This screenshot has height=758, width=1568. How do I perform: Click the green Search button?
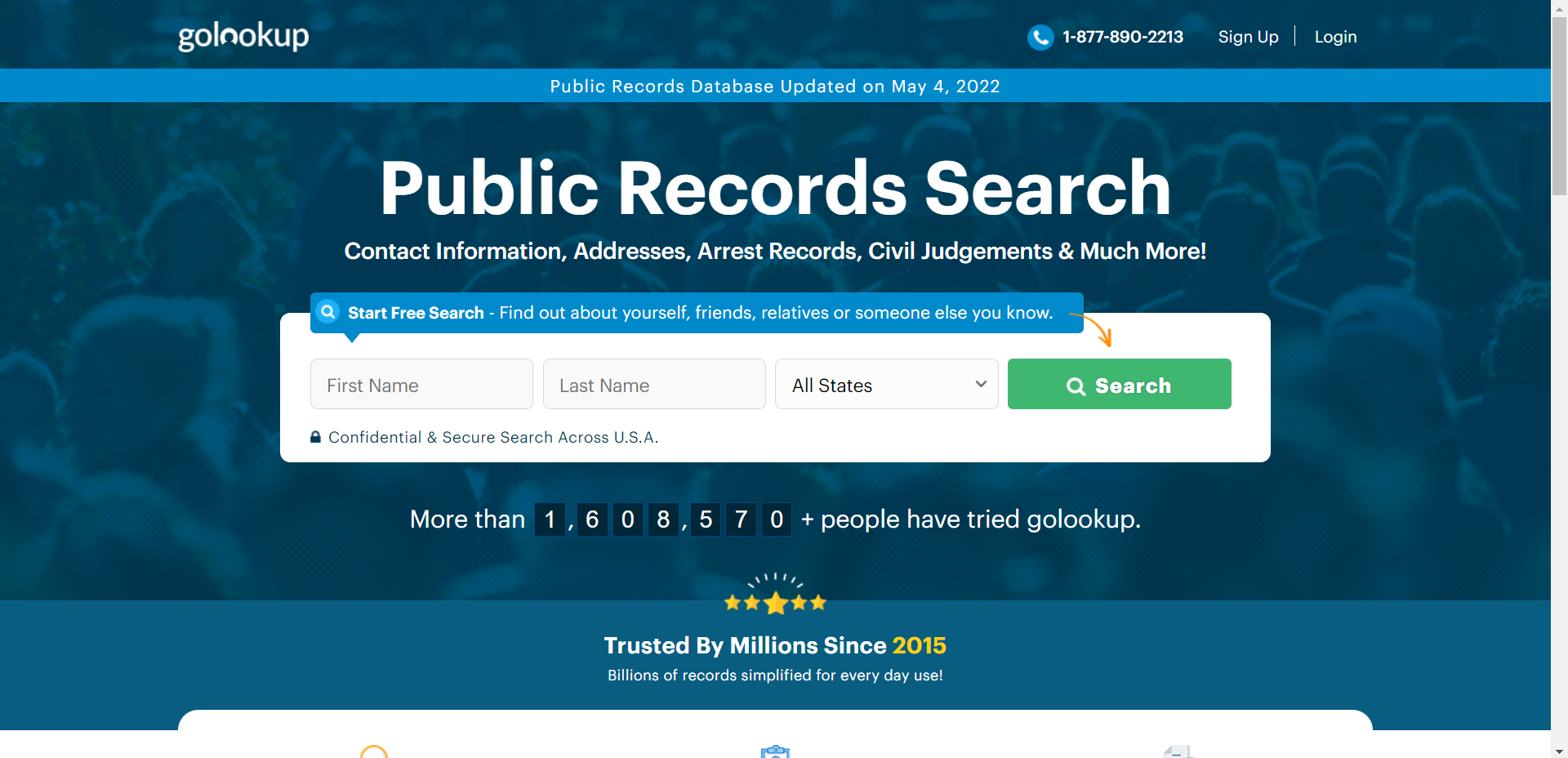pyautogui.click(x=1119, y=384)
